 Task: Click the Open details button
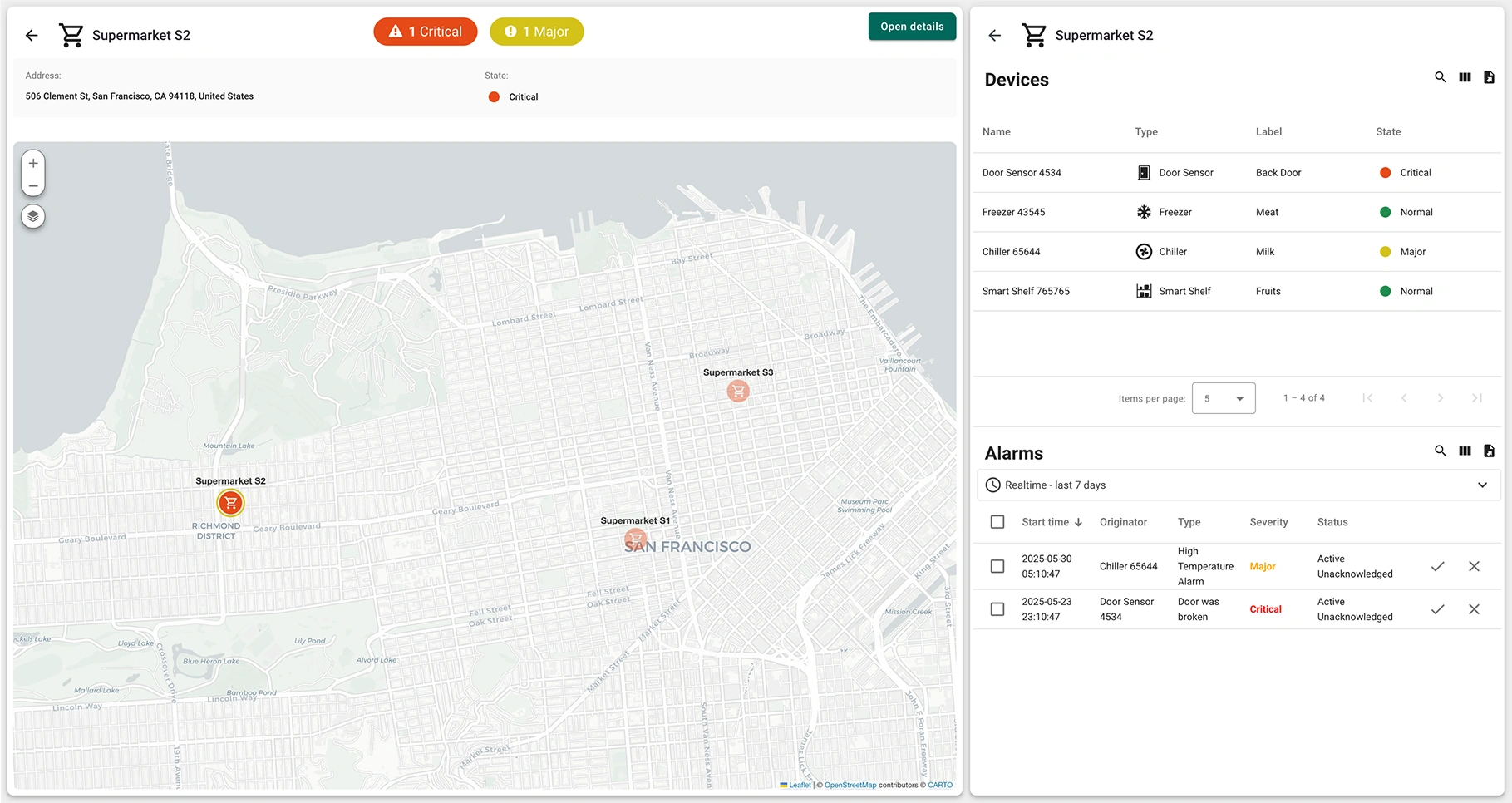click(x=912, y=26)
